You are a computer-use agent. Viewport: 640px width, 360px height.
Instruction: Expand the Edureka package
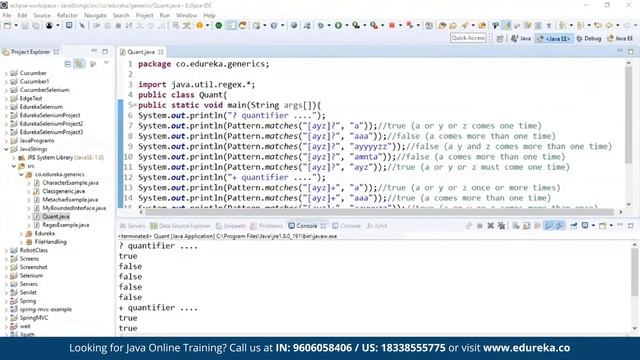point(21,233)
